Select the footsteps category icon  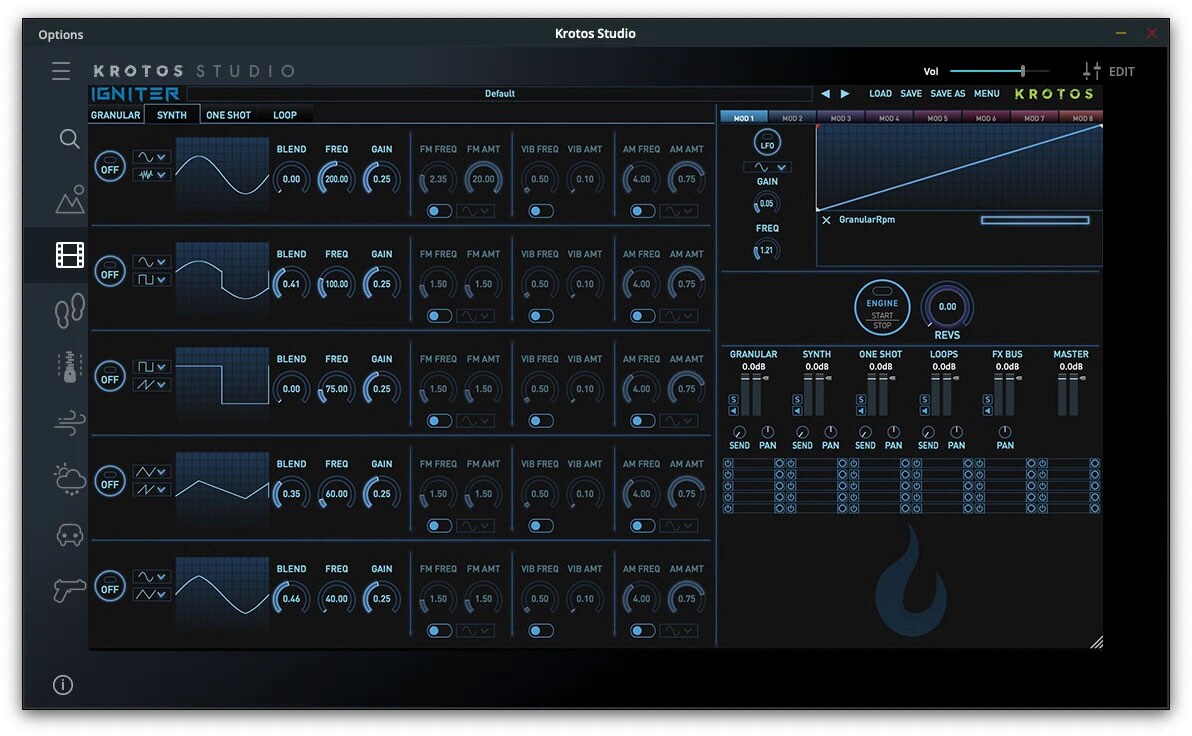(x=69, y=311)
